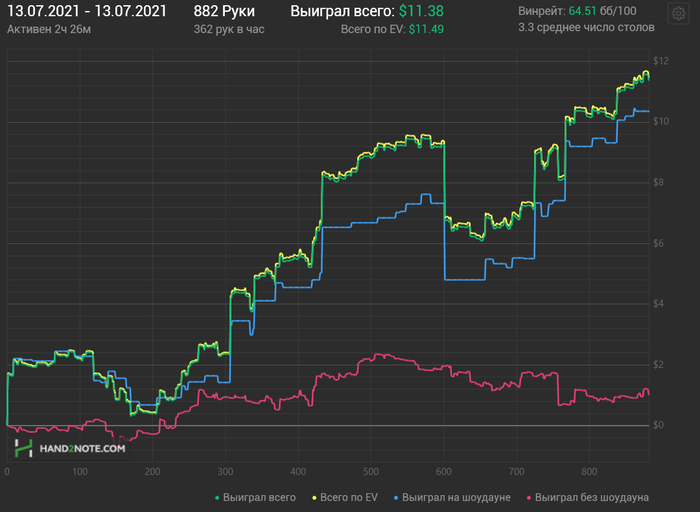700x512 pixels.
Task: Click the '362 рук в час' label
Action: pyautogui.click(x=229, y=29)
